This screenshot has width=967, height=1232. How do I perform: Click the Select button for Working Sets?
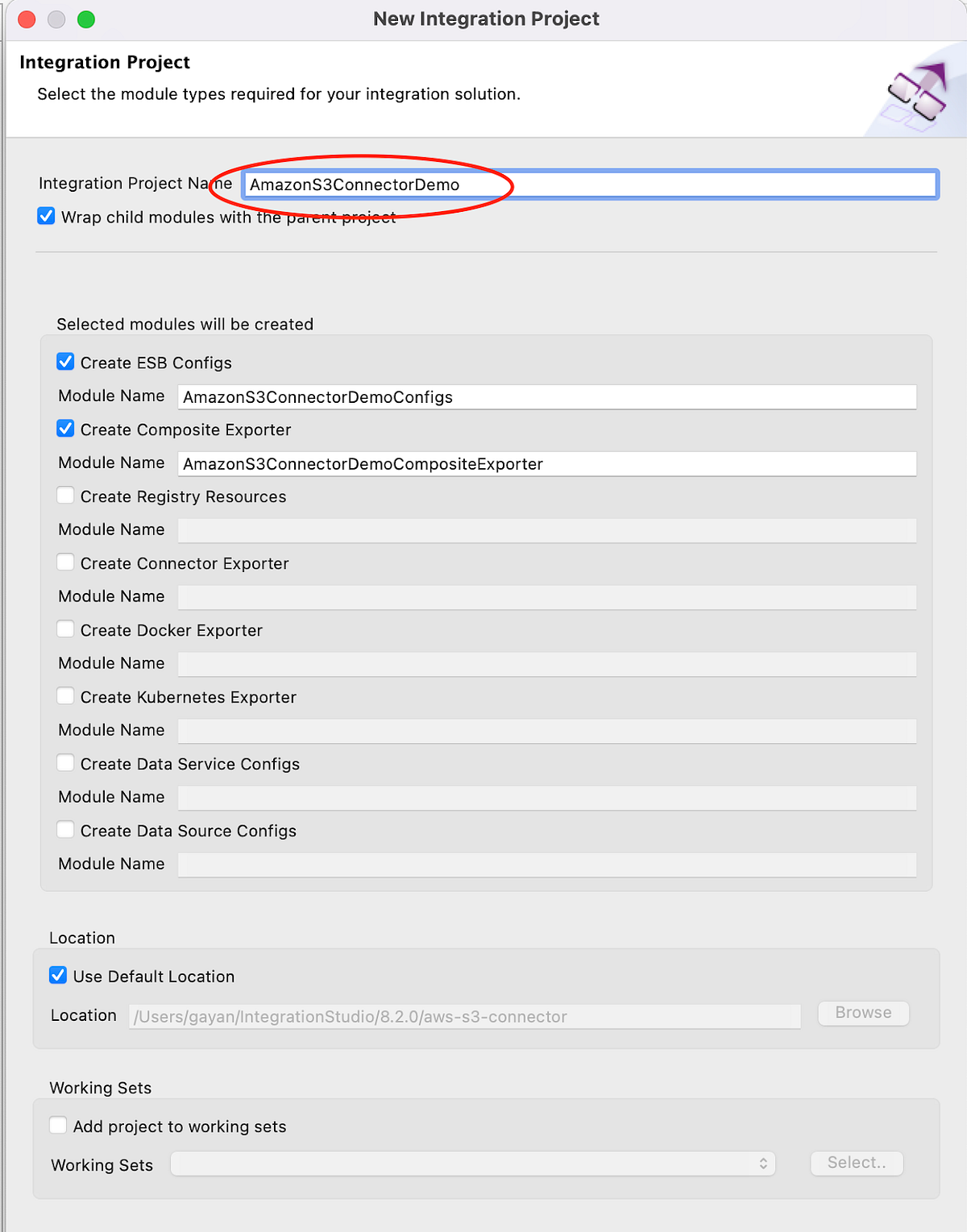tap(856, 1163)
